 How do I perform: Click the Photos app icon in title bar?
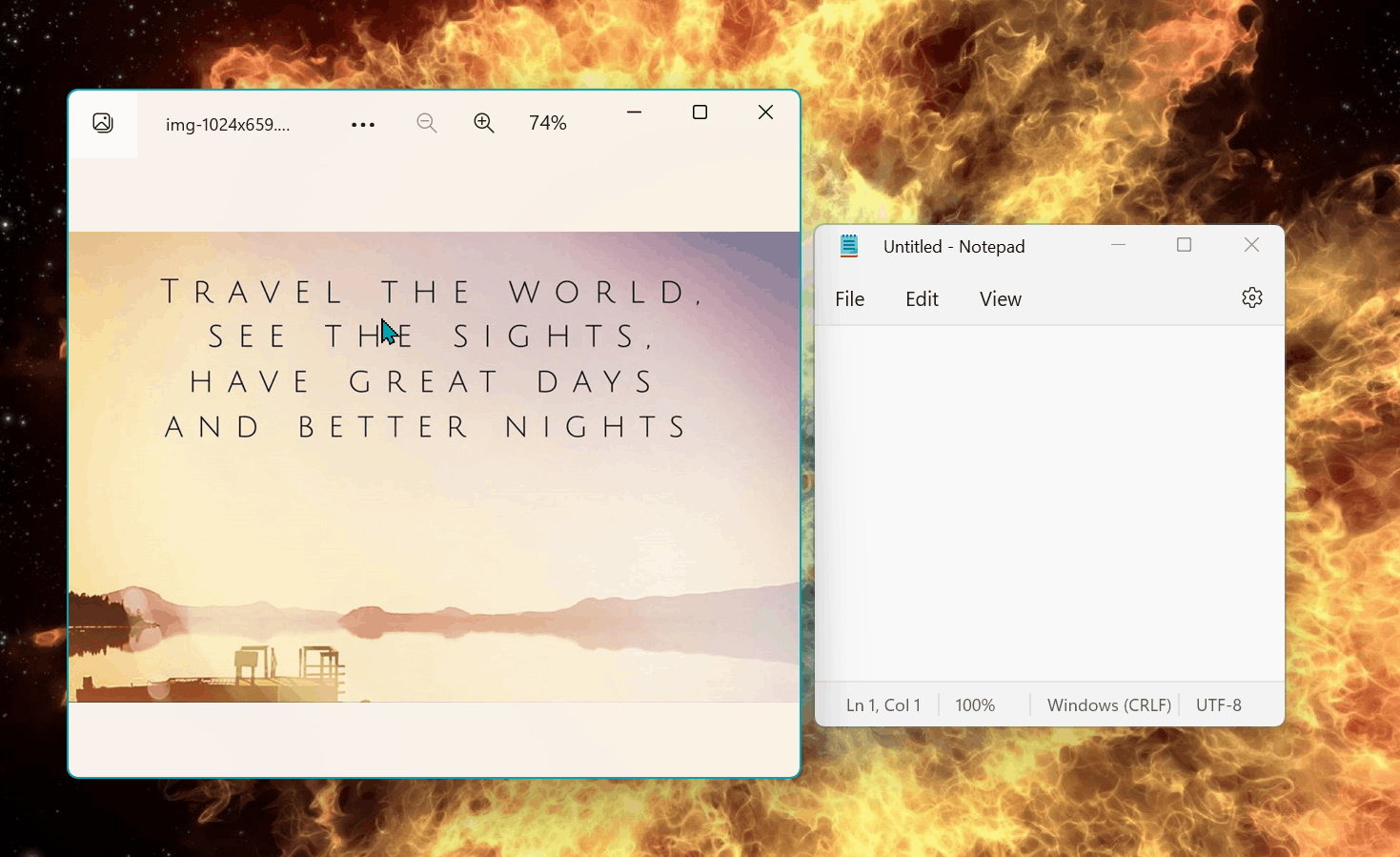(103, 123)
